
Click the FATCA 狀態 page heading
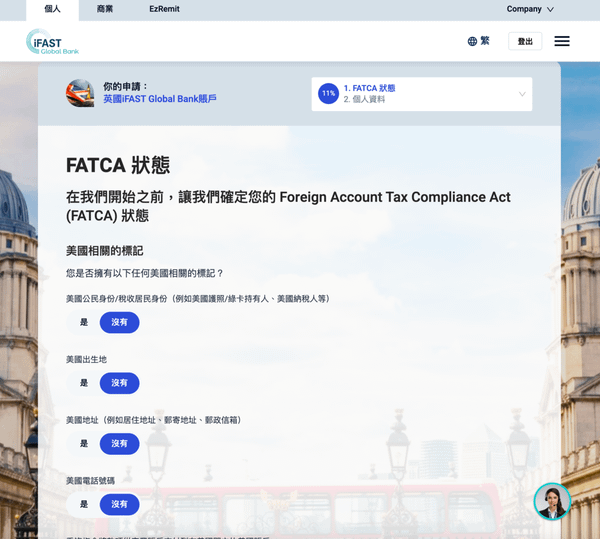tap(118, 165)
